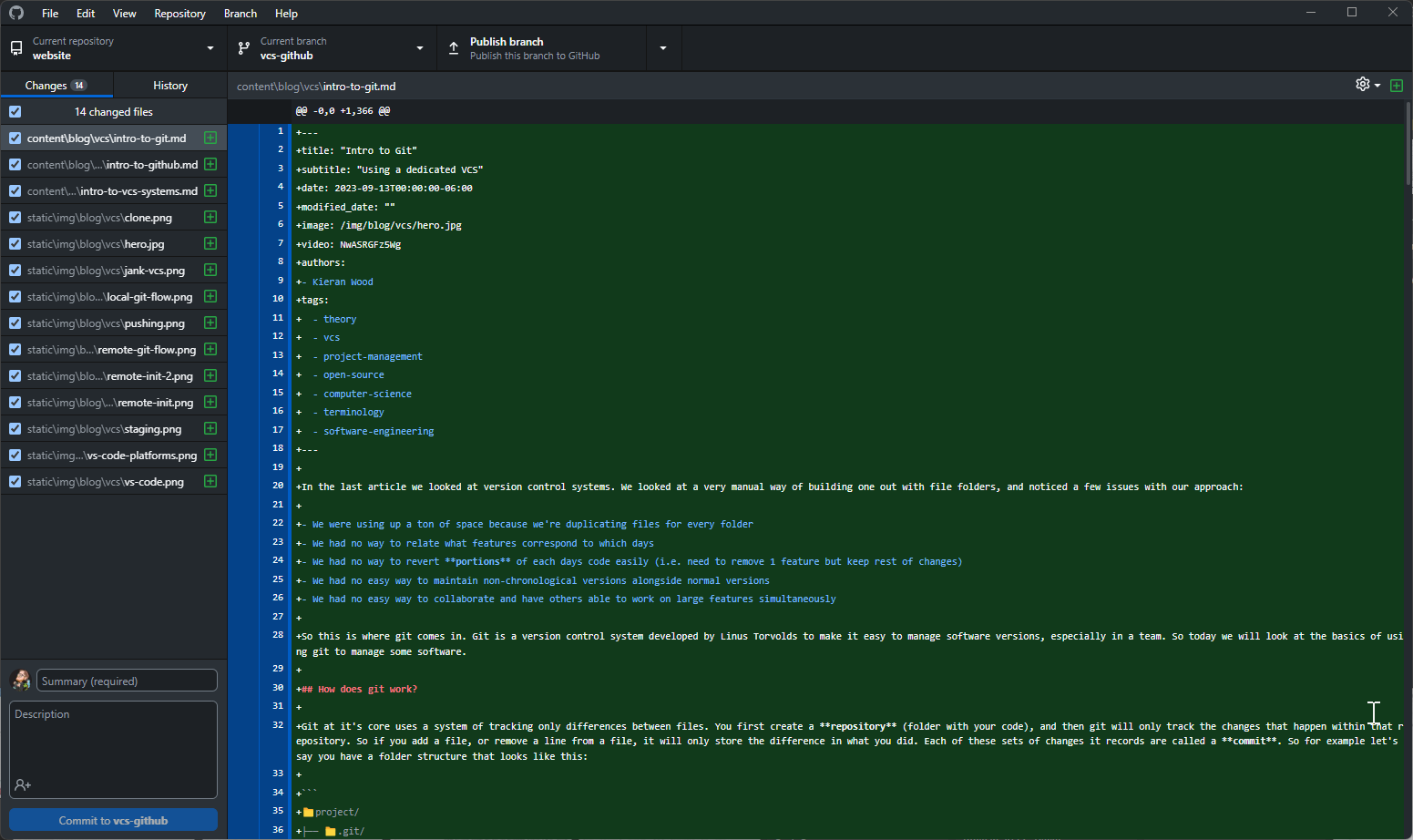Open the Current branch dropdown
1413x840 pixels.
pos(333,48)
